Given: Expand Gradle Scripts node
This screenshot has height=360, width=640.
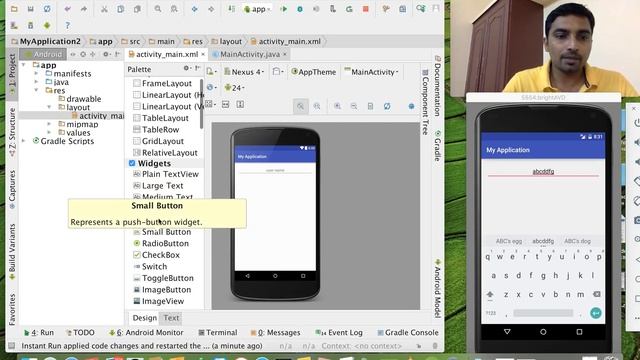Looking at the screenshot, I should (24, 141).
